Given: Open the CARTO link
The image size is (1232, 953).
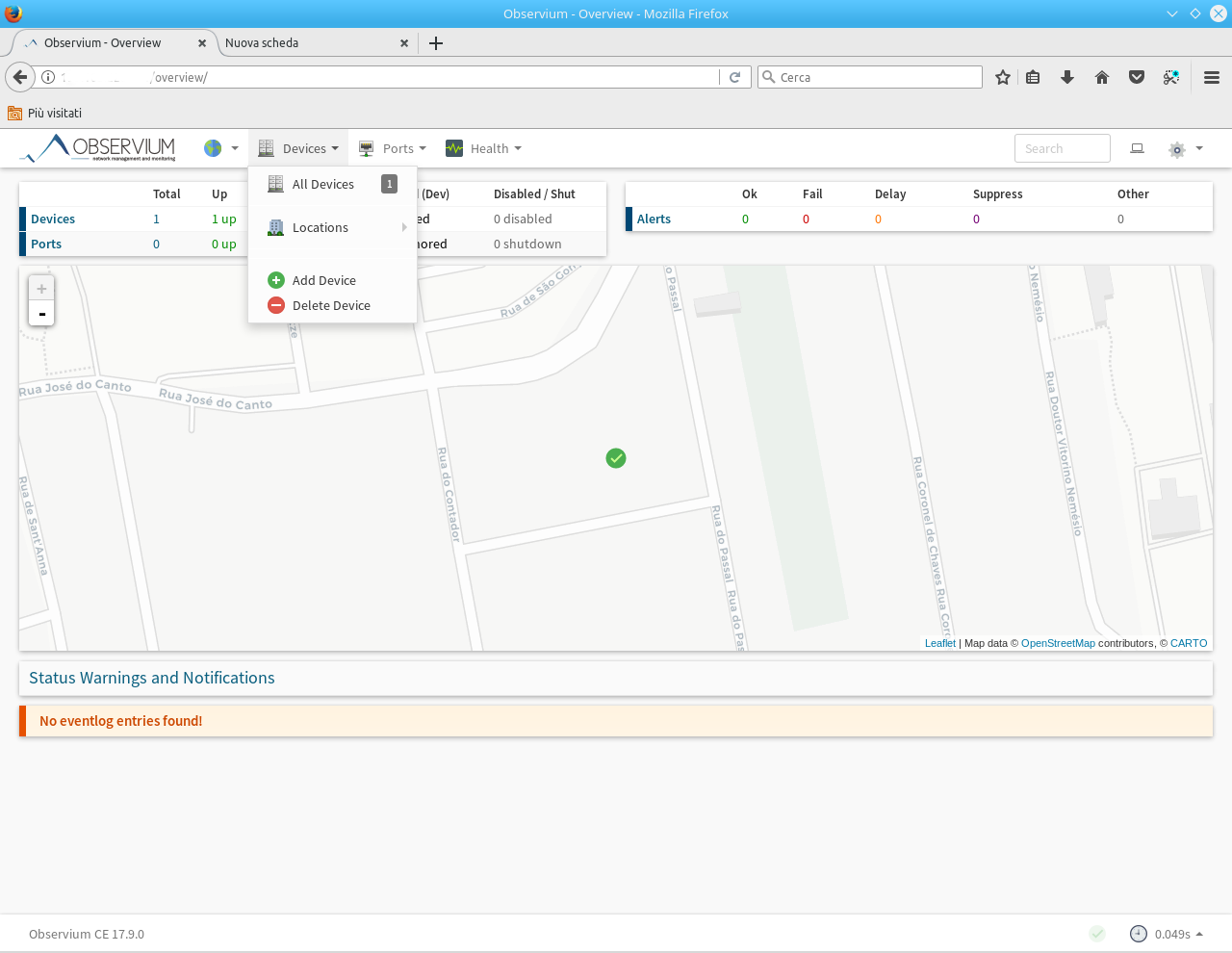Looking at the screenshot, I should click(x=1189, y=643).
